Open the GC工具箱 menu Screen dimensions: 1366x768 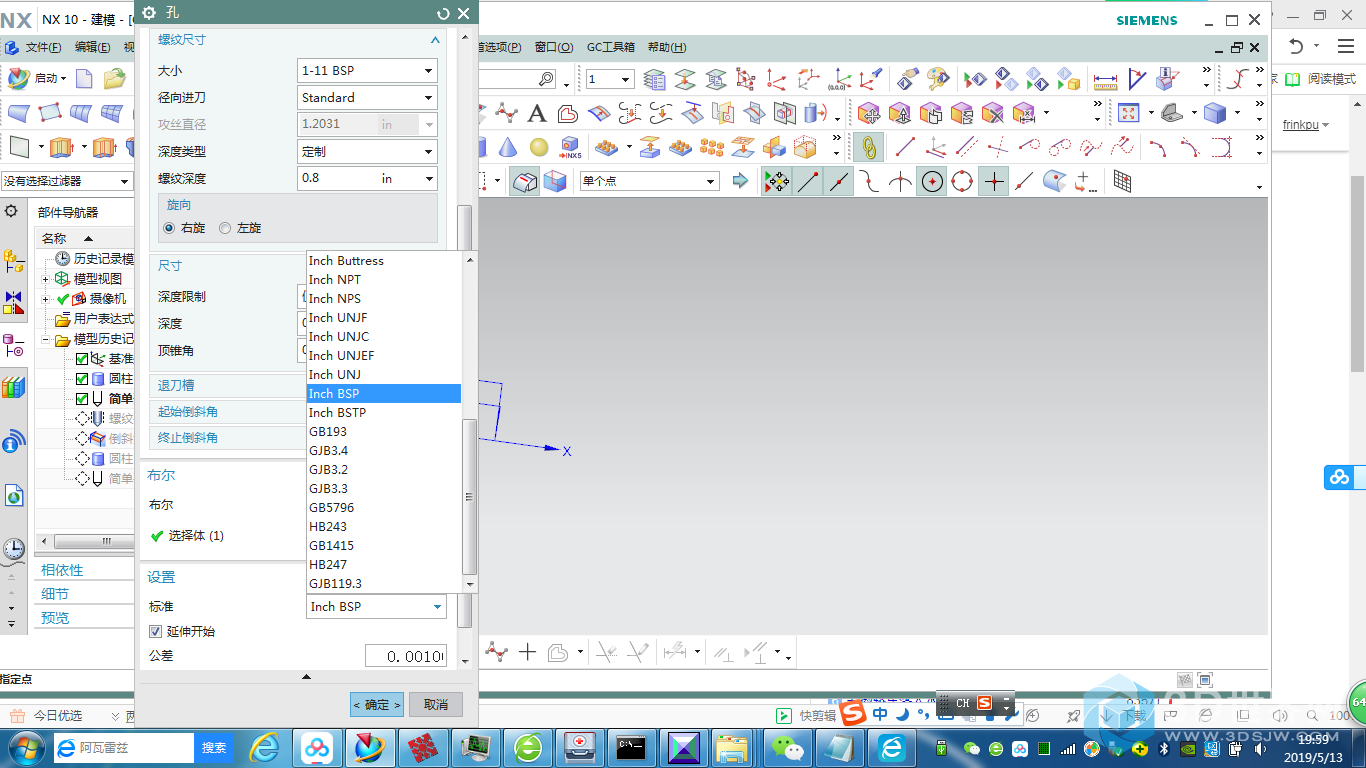610,47
